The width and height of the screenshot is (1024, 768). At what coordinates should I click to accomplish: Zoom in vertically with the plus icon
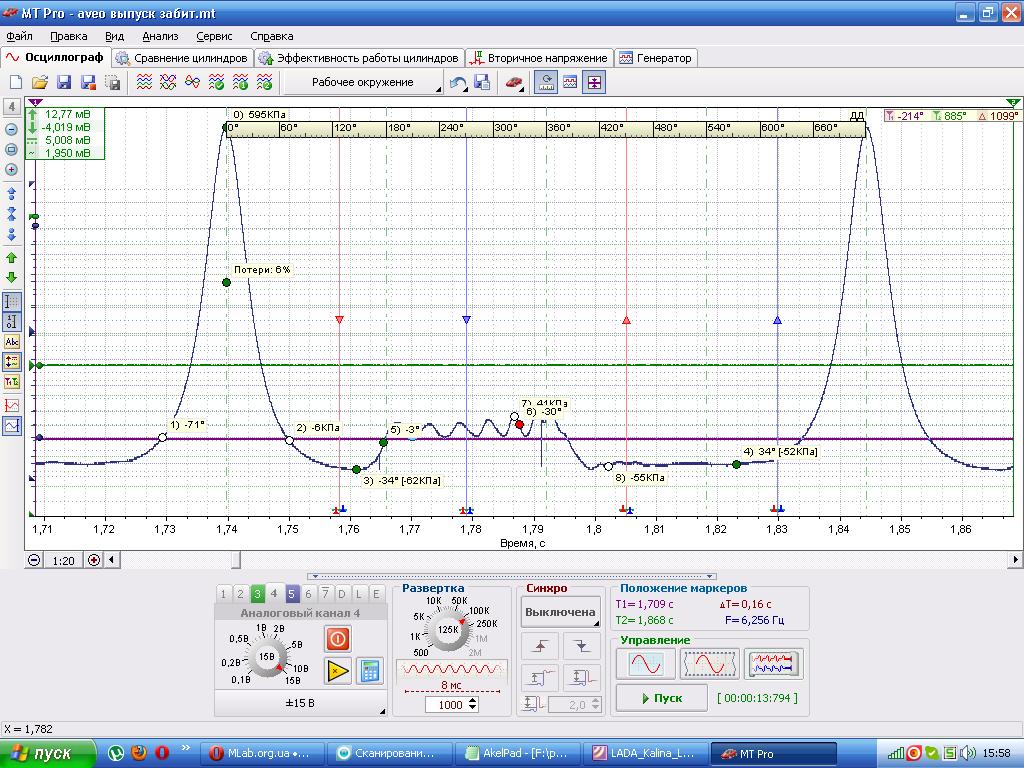click(11, 170)
